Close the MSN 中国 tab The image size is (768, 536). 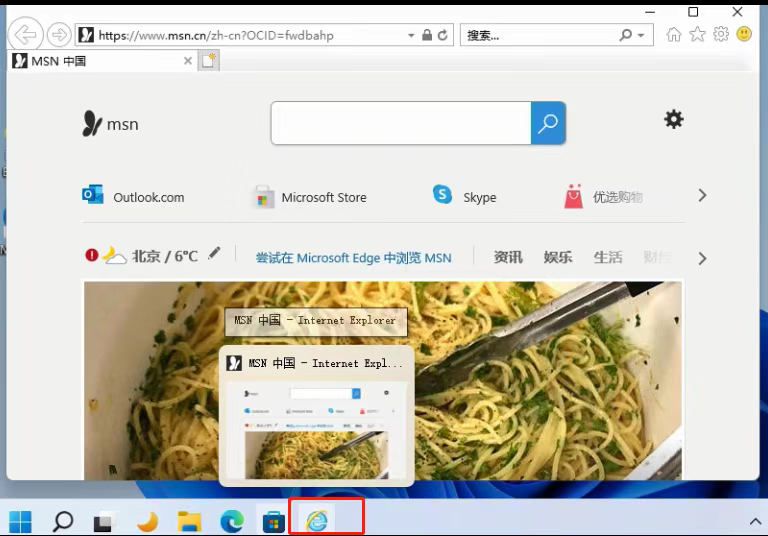[x=188, y=61]
